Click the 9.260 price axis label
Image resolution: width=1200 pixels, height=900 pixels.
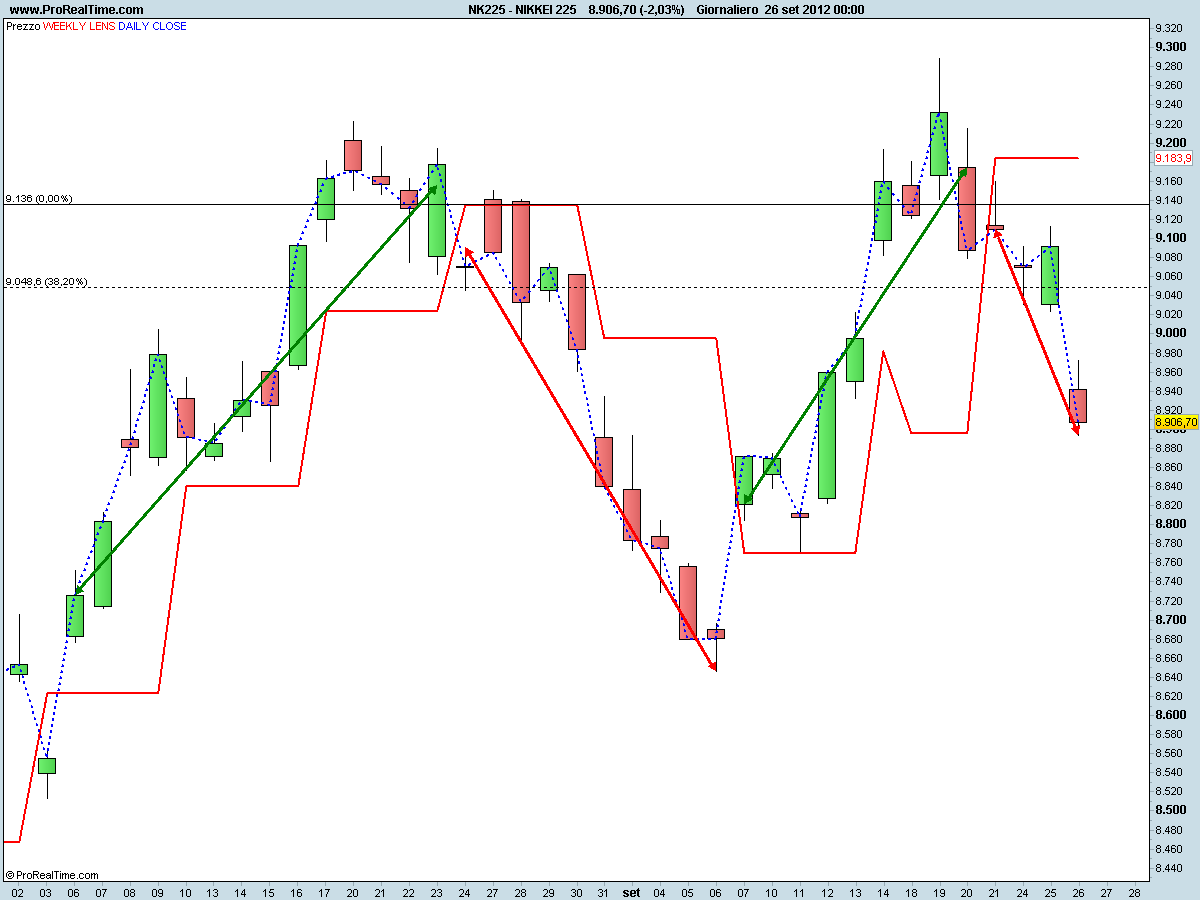click(x=1169, y=86)
